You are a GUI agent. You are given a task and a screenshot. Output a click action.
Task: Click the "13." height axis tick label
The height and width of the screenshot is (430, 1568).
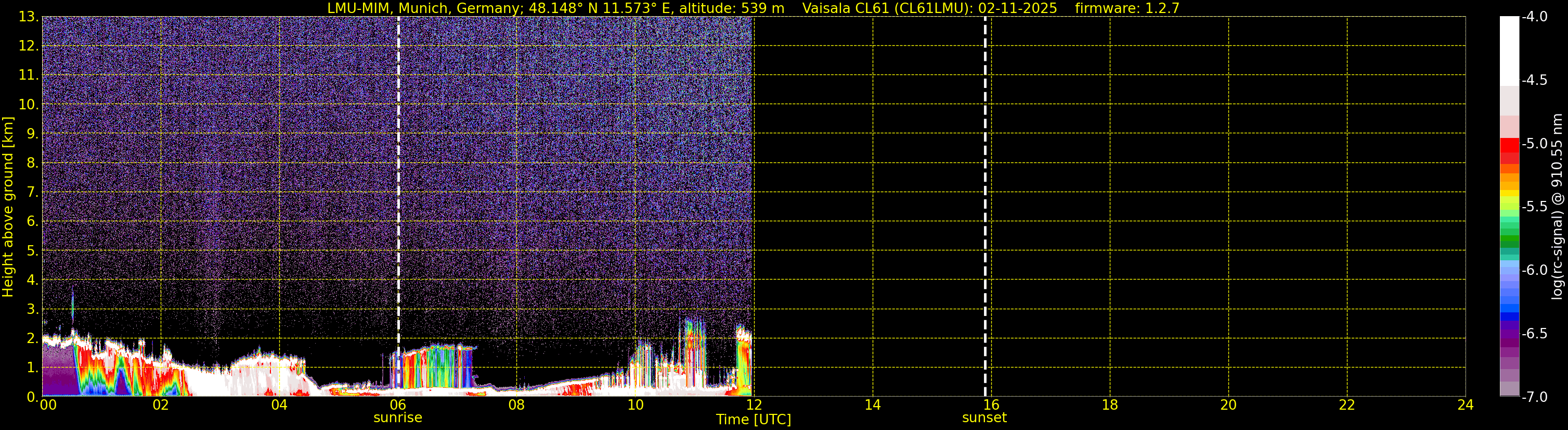pos(29,17)
